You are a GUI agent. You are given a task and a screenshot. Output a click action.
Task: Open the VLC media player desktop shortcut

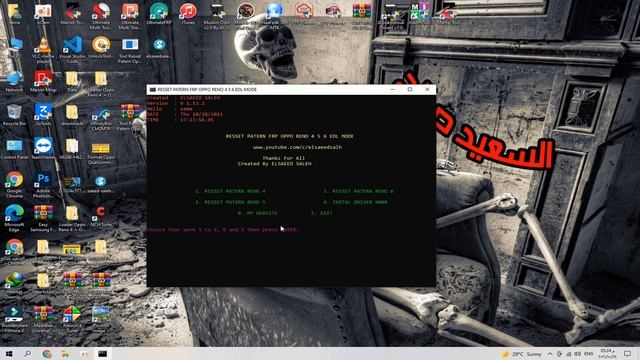[43, 49]
